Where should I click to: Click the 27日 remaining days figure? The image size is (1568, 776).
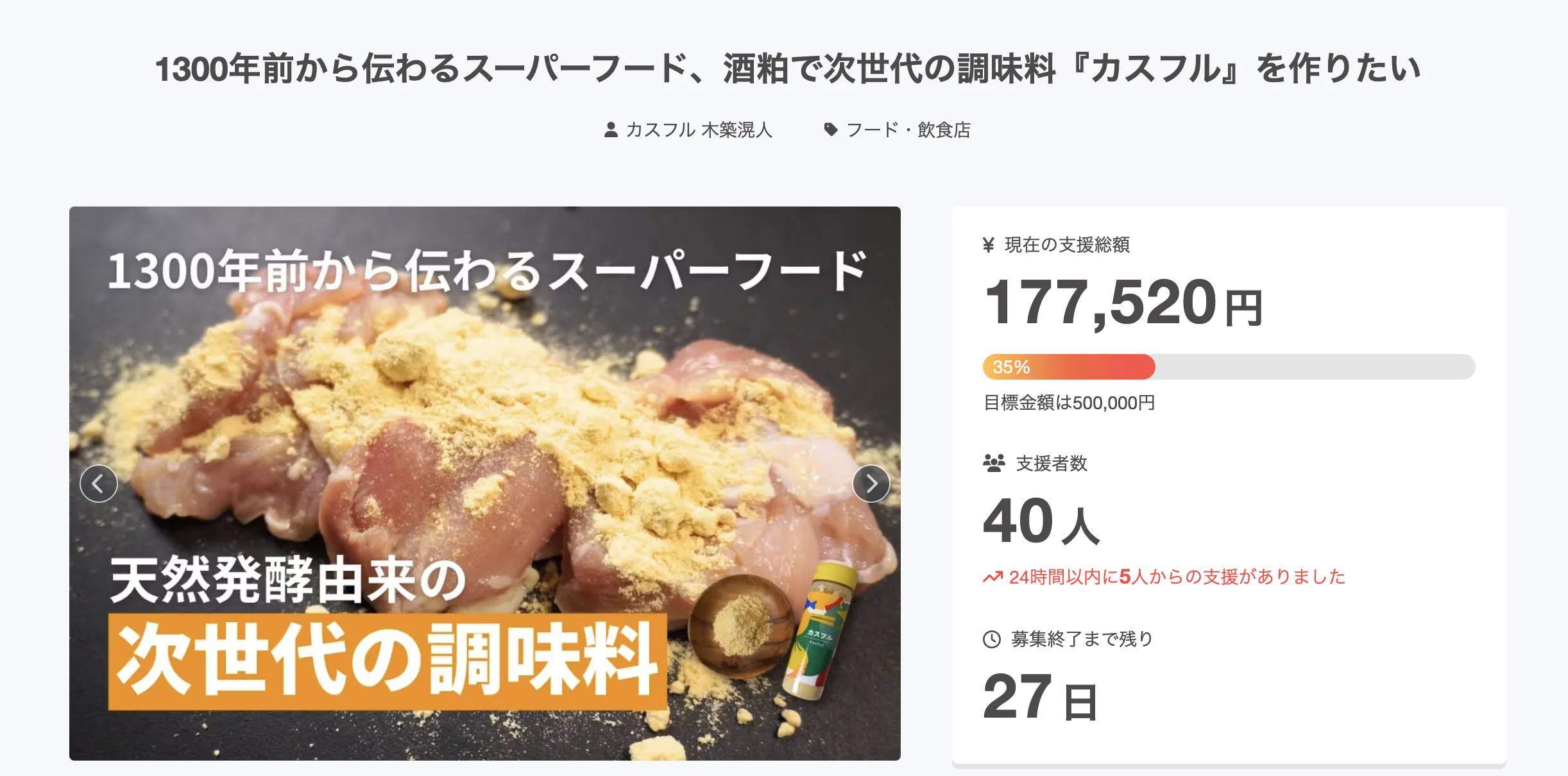(1040, 697)
